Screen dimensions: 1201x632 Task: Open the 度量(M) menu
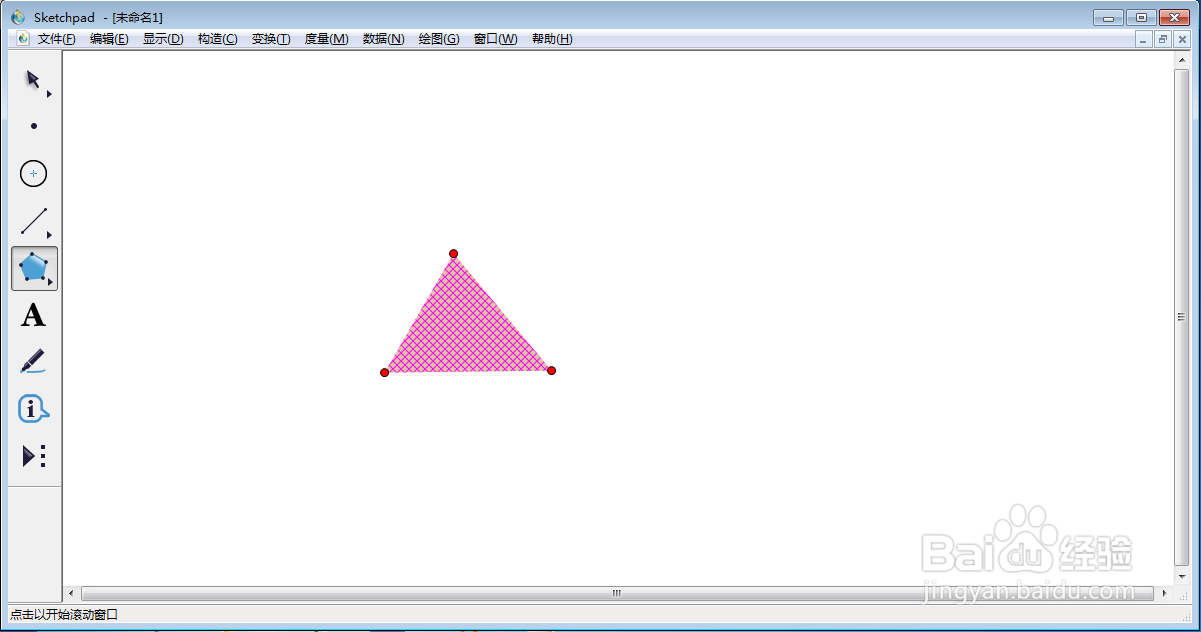point(326,39)
